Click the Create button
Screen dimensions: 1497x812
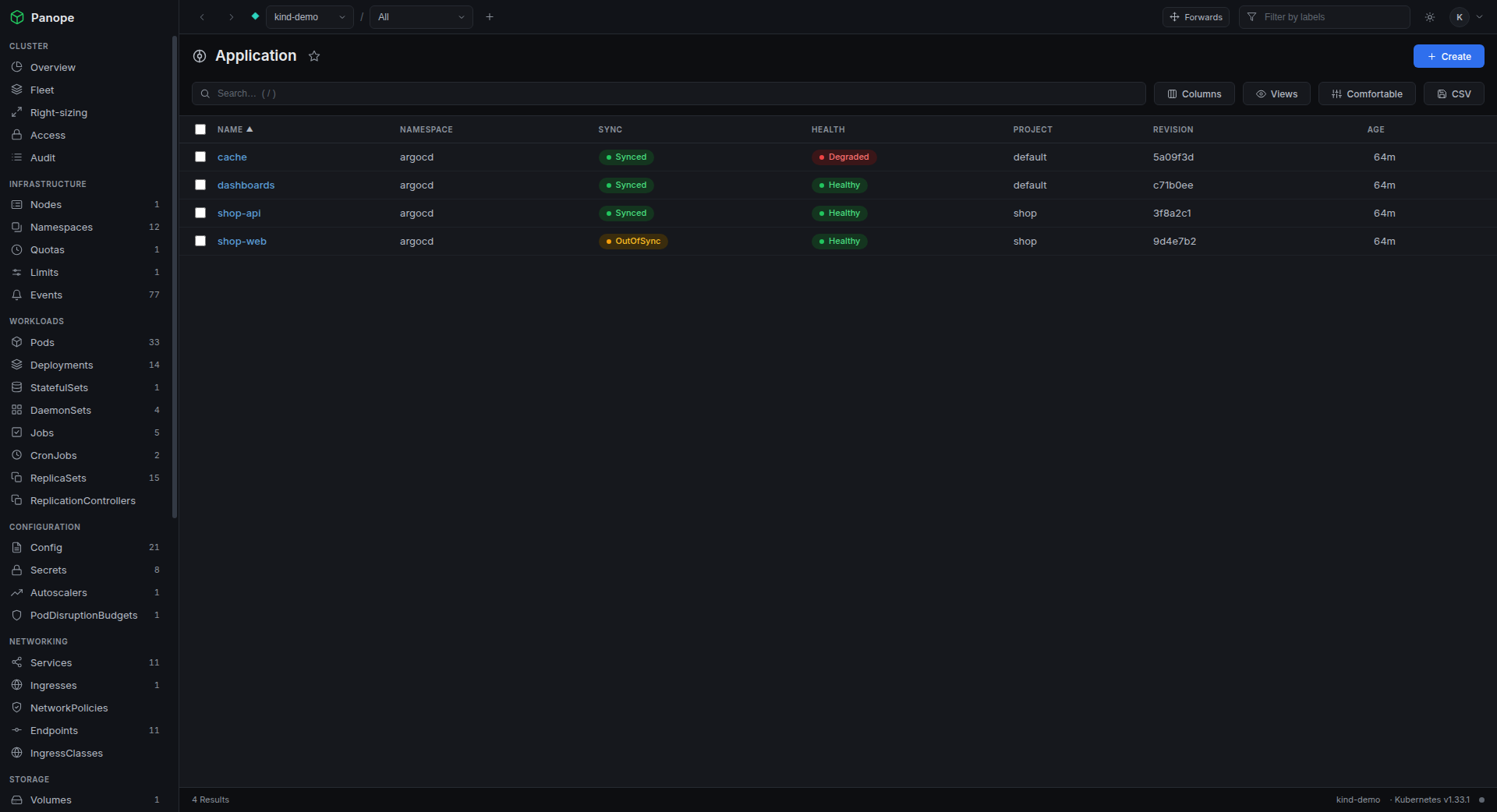1449,56
